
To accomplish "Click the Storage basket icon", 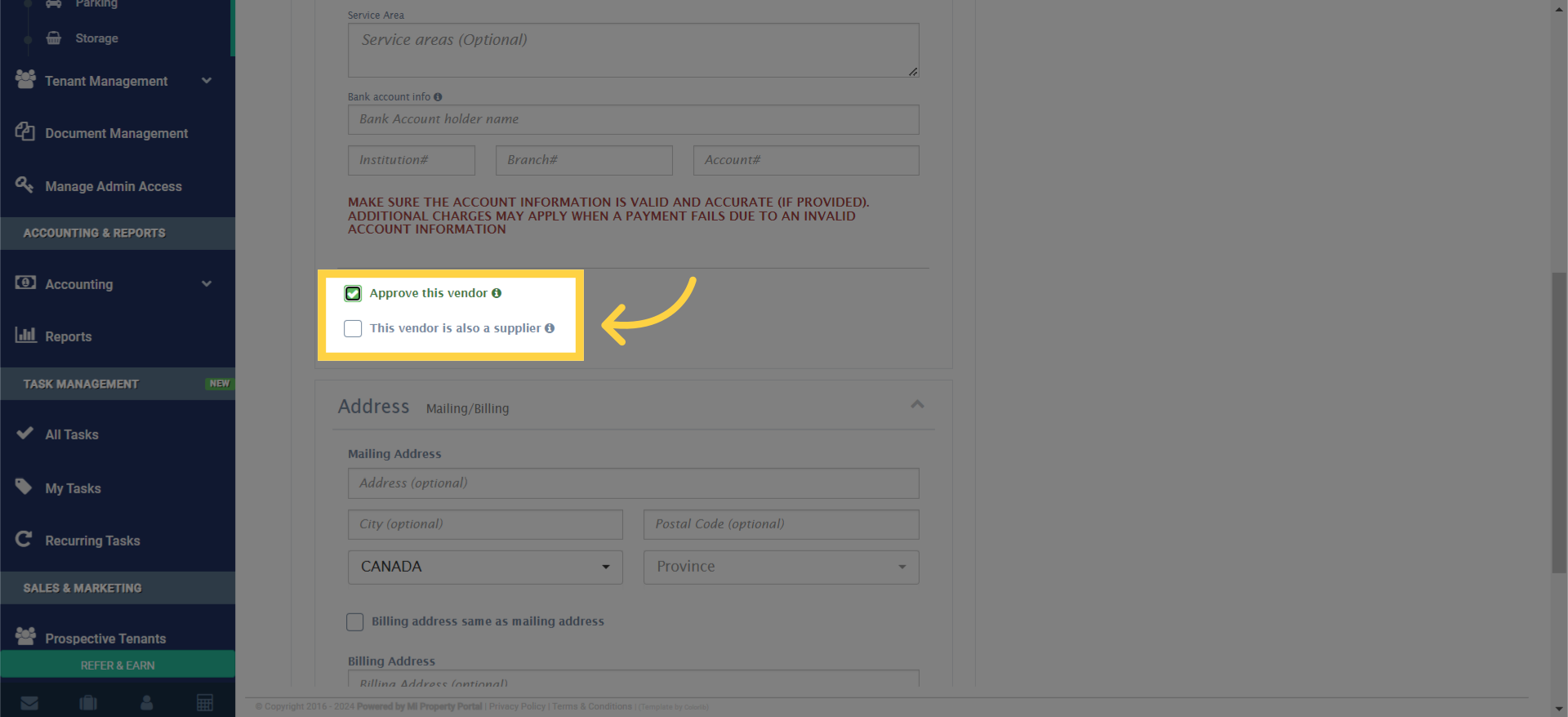I will [54, 38].
